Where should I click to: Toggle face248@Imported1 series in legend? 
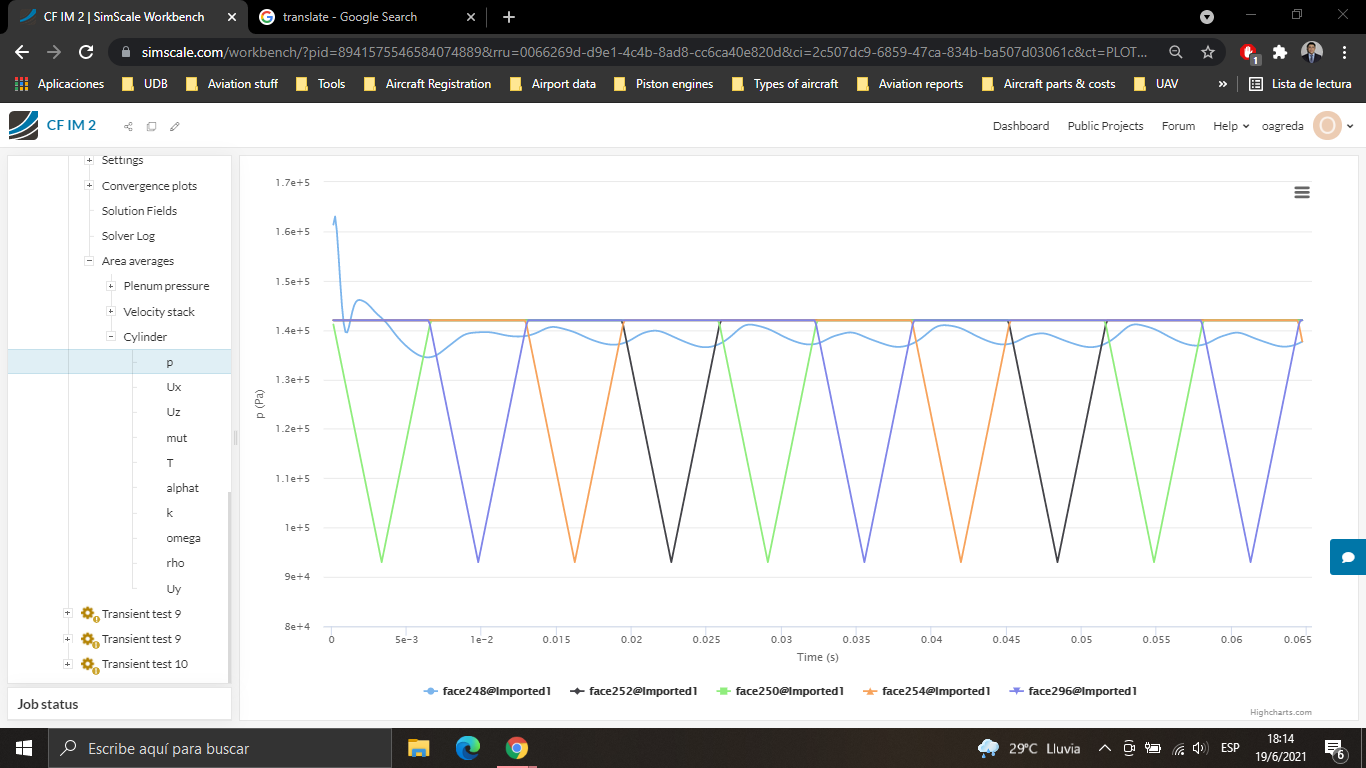coord(487,691)
